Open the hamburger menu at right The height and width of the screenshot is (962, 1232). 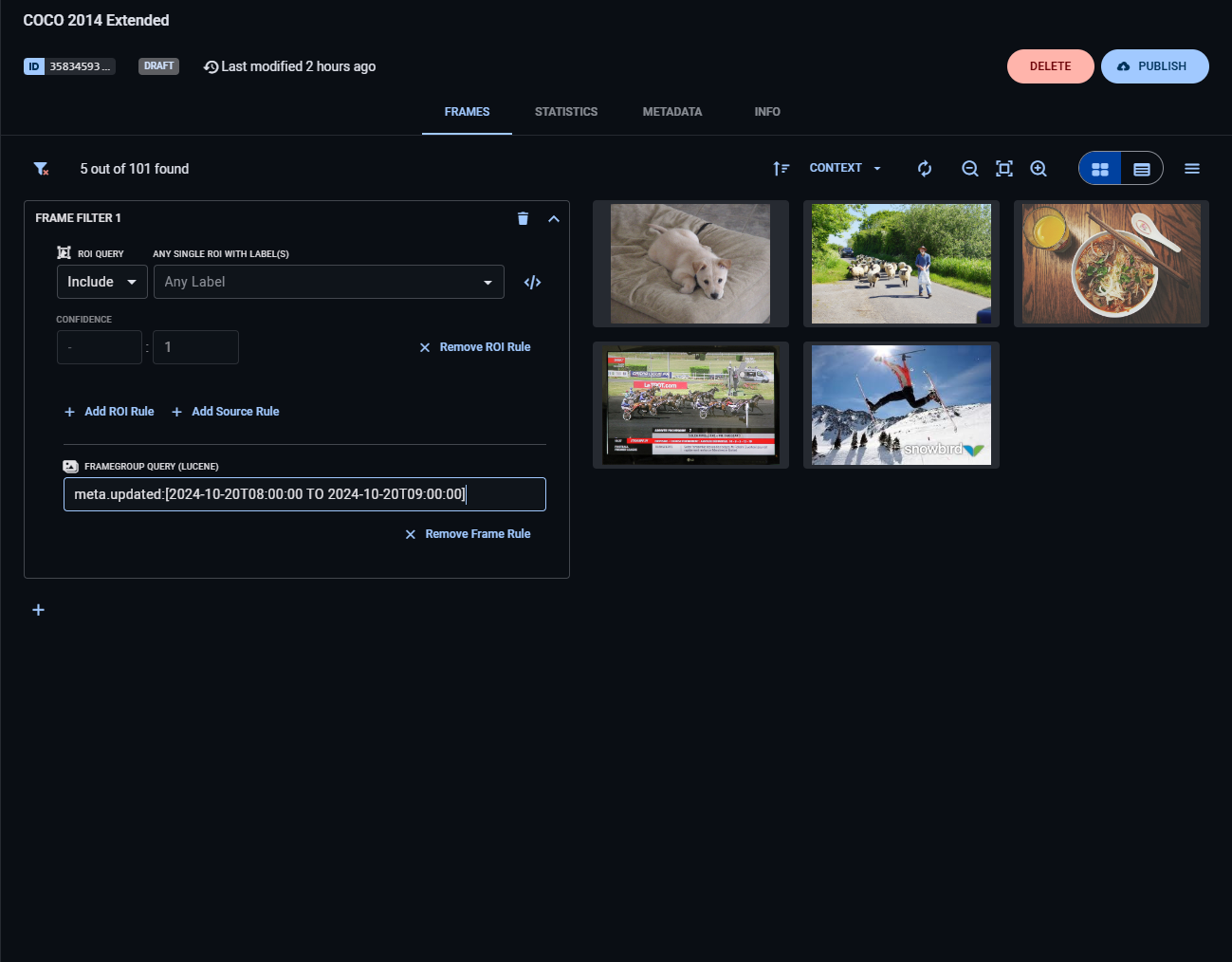1192,169
